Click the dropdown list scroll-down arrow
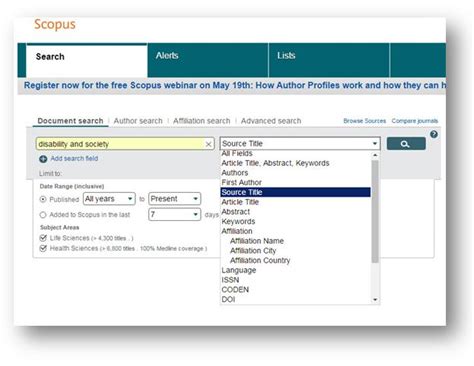Image resolution: width=474 pixels, height=366 pixels. (375, 300)
